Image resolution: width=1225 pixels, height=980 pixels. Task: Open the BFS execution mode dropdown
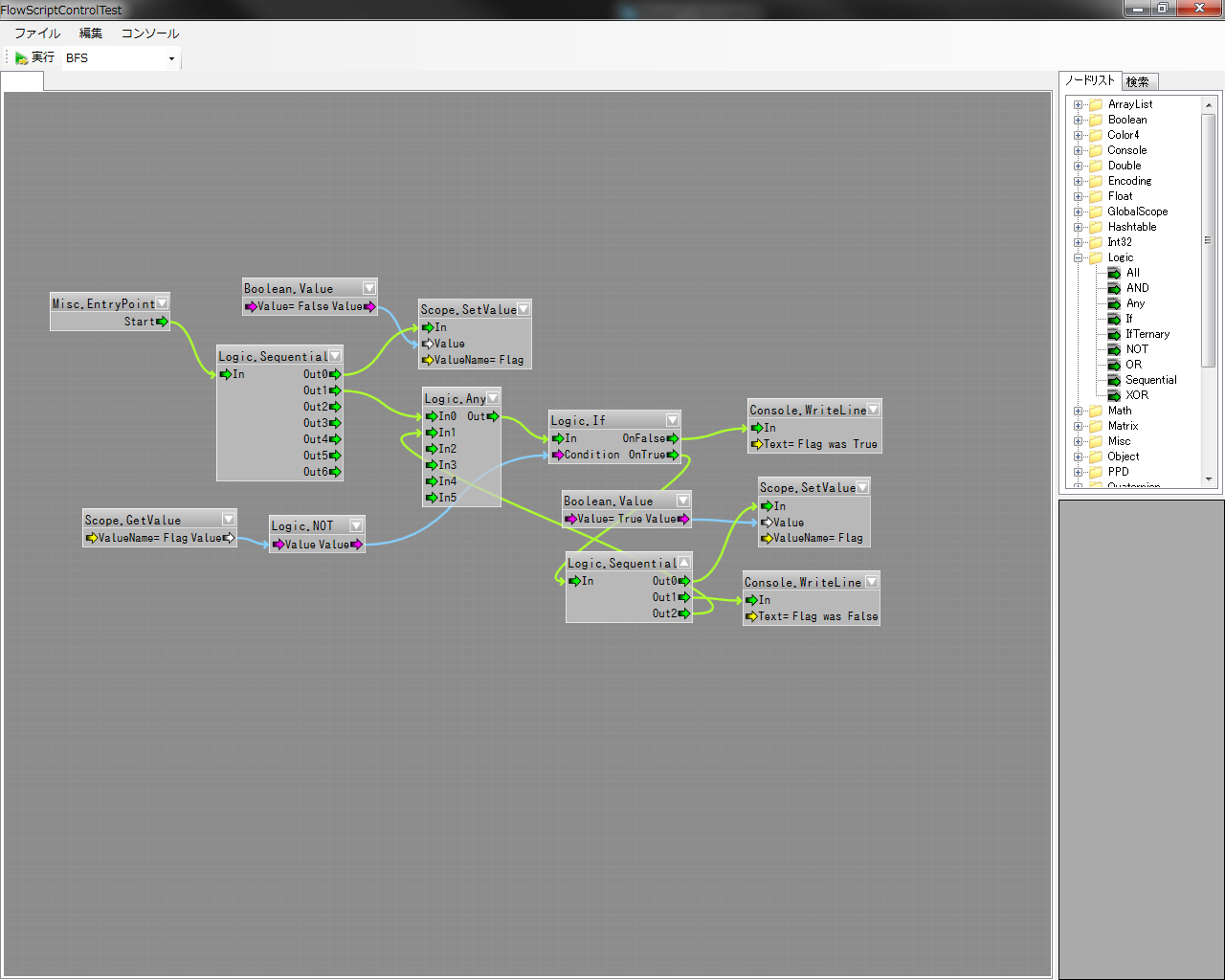point(171,58)
